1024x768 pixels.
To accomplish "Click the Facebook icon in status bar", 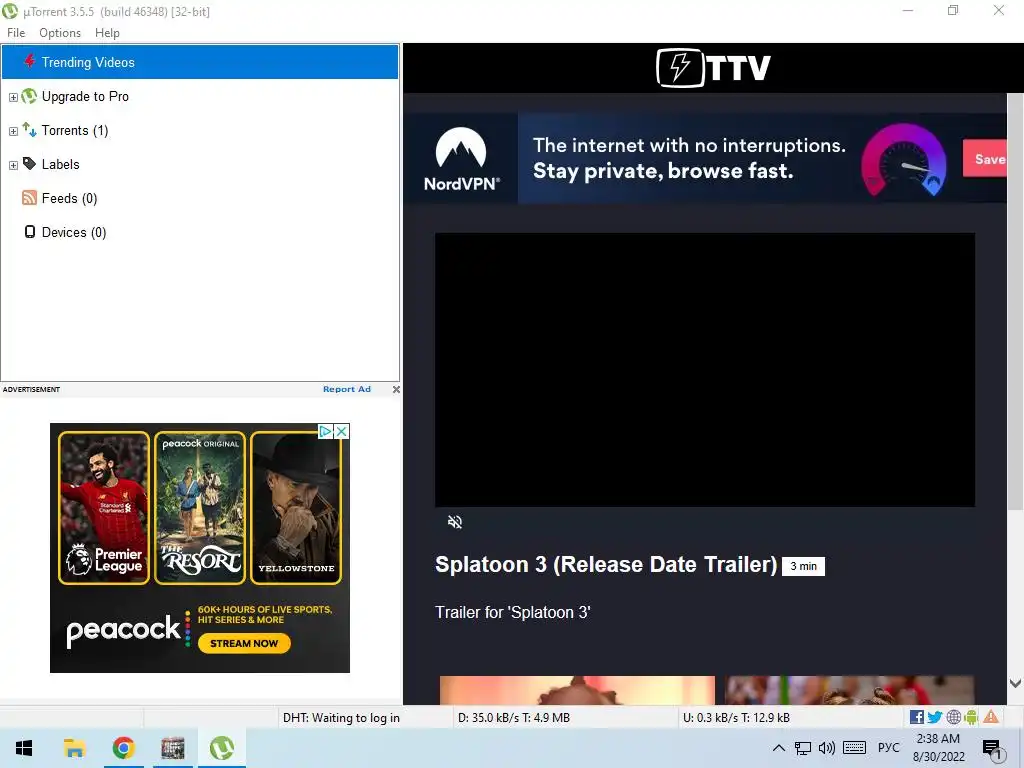I will click(917, 717).
